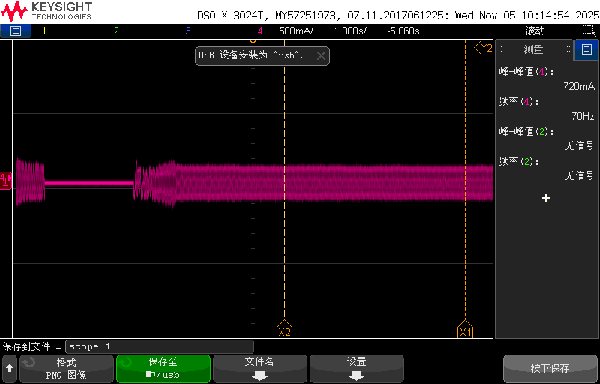Click the save-to-file name field
This screenshot has width=600, height=384.
160,347
